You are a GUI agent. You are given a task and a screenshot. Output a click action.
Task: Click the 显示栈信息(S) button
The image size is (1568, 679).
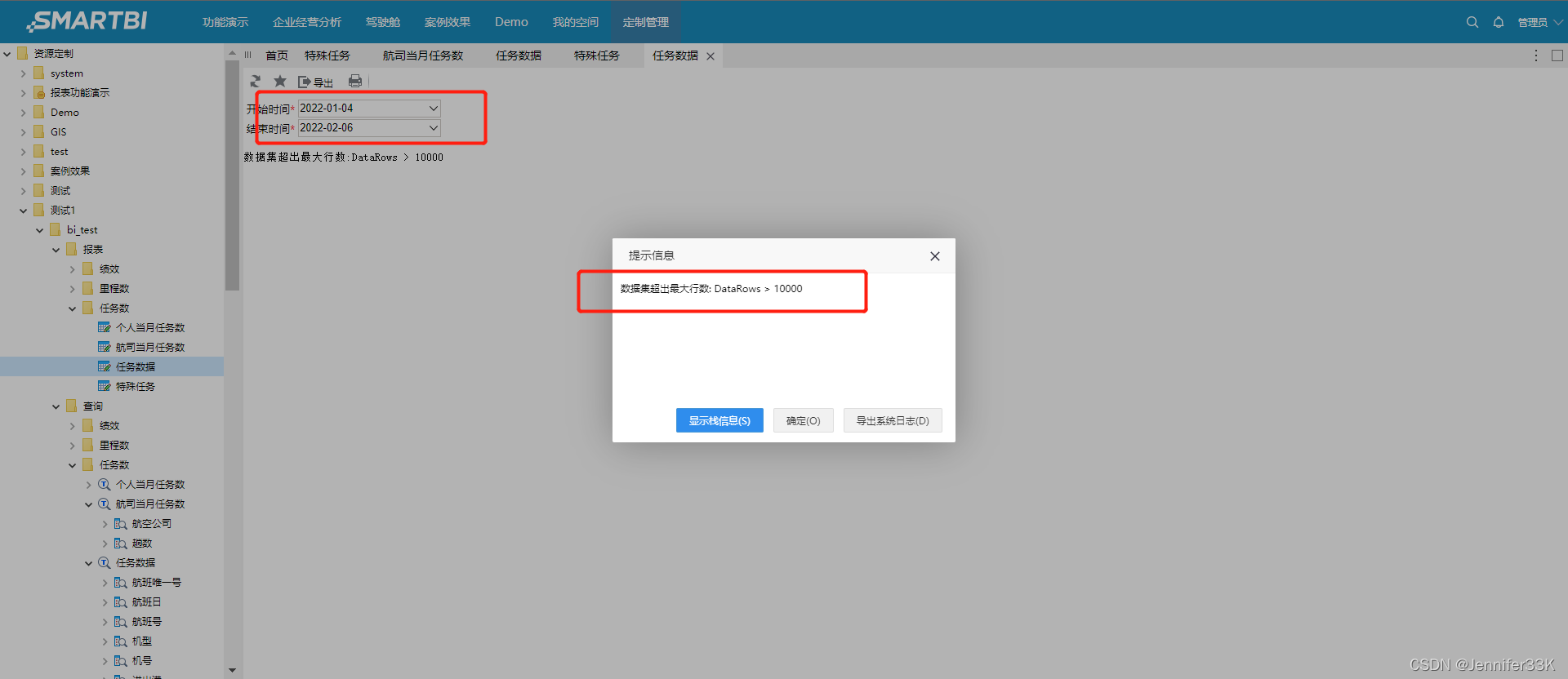719,420
